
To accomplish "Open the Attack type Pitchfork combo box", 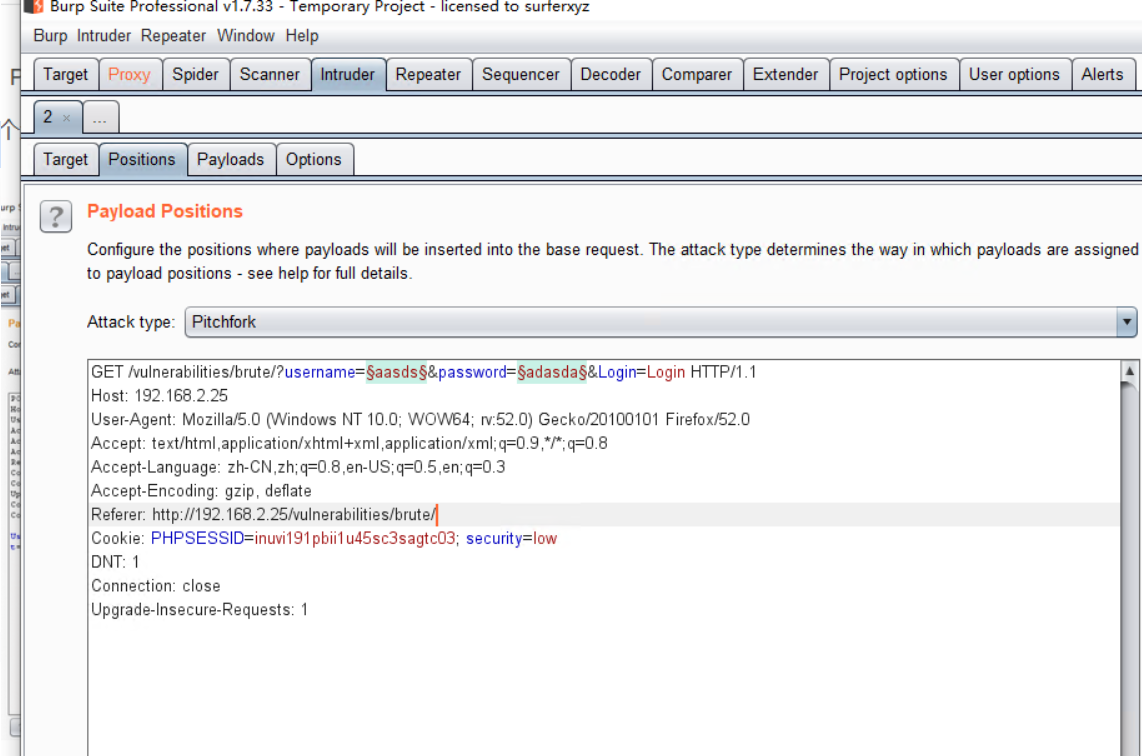I will point(650,322).
